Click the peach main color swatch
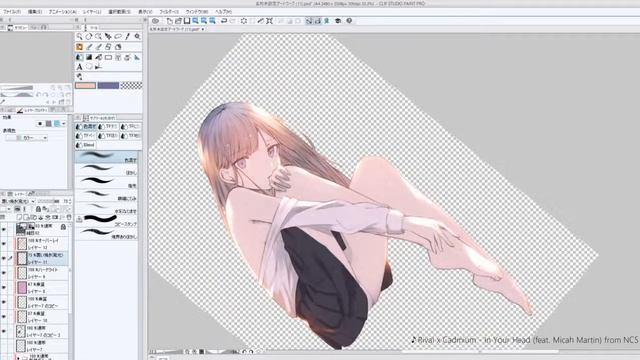Viewport: 640px width, 360px height. (85, 85)
